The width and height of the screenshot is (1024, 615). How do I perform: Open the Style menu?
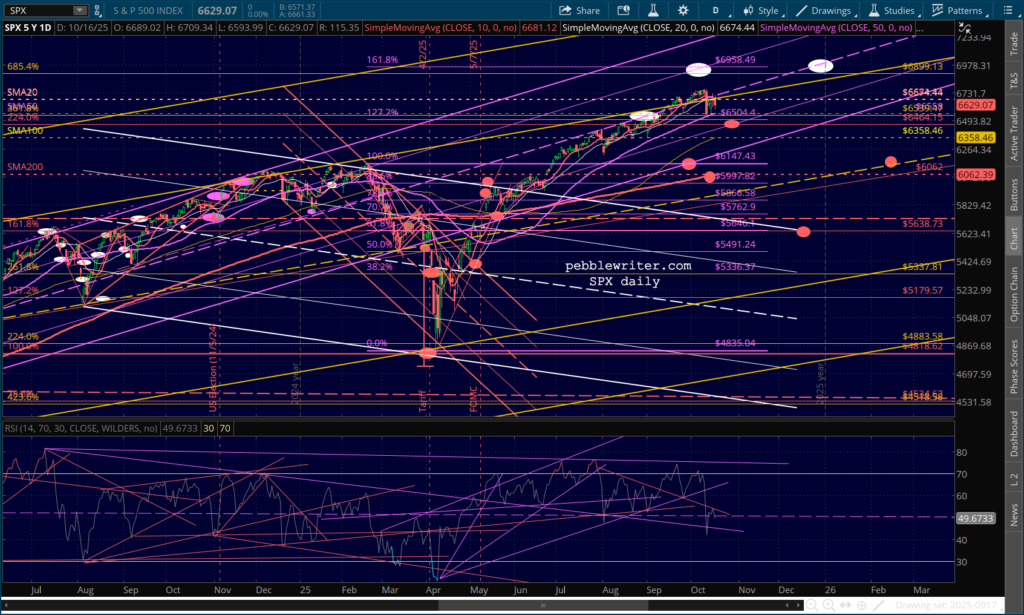point(761,10)
